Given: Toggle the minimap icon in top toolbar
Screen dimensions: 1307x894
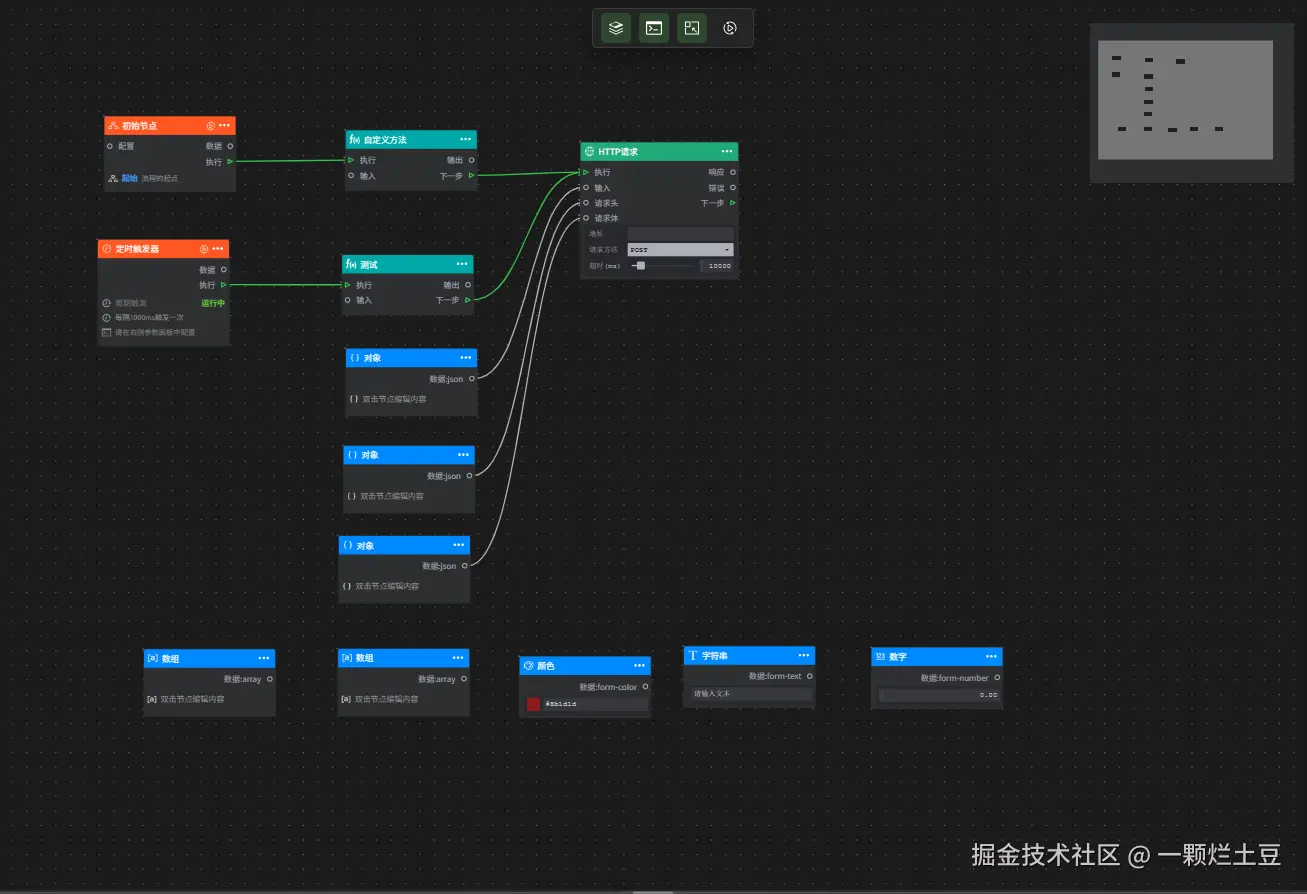Looking at the screenshot, I should 691,28.
